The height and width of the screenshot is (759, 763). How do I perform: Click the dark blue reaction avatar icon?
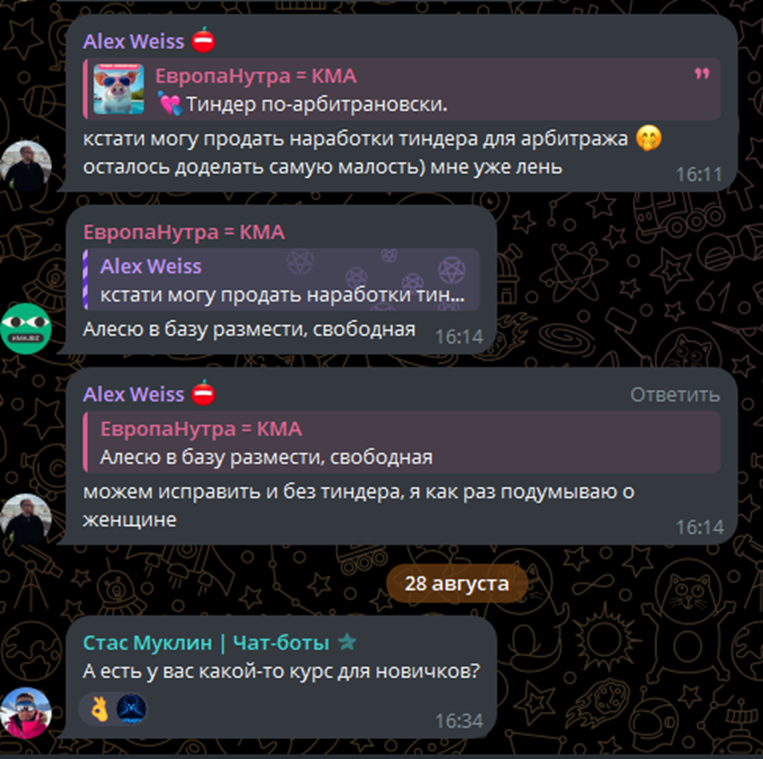click(x=131, y=708)
